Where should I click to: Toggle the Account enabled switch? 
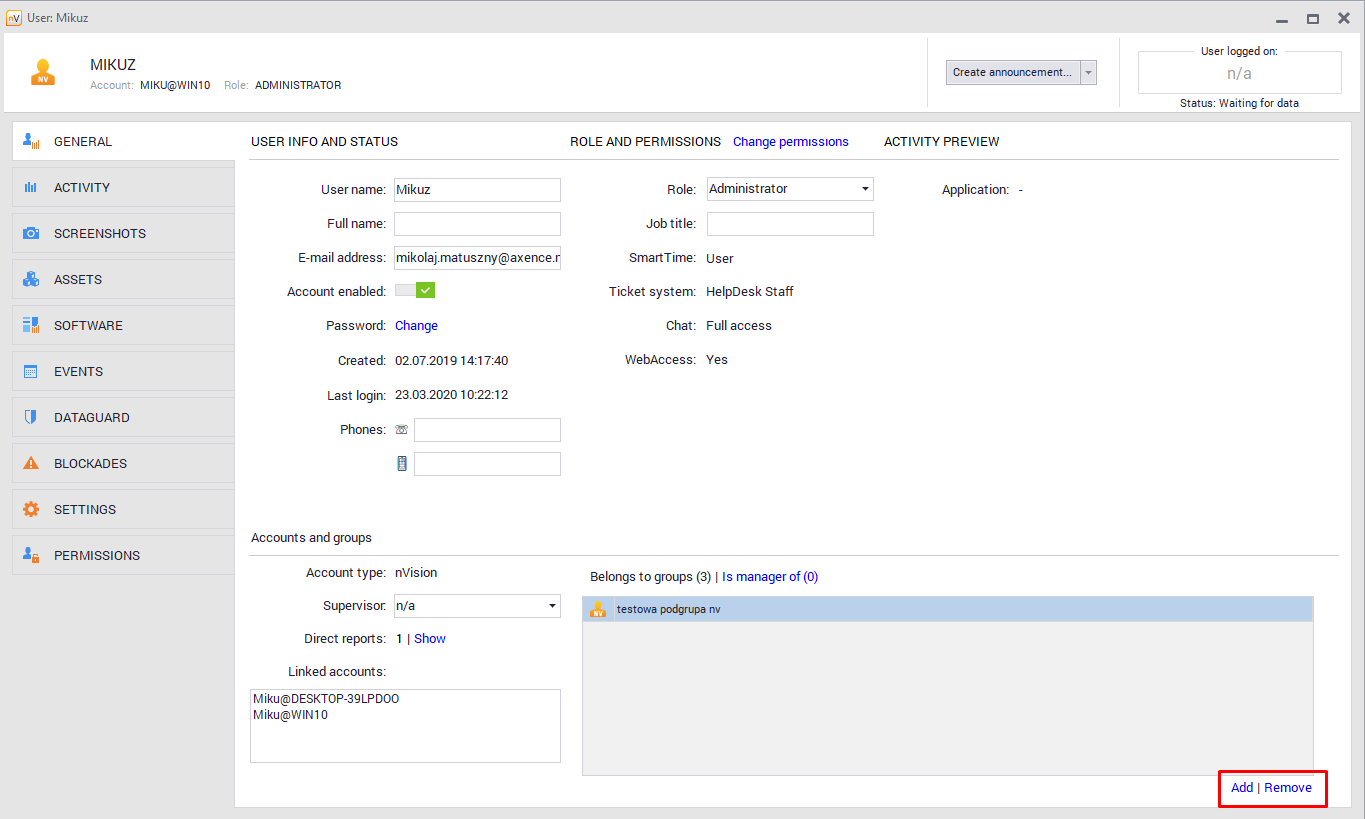tap(415, 291)
